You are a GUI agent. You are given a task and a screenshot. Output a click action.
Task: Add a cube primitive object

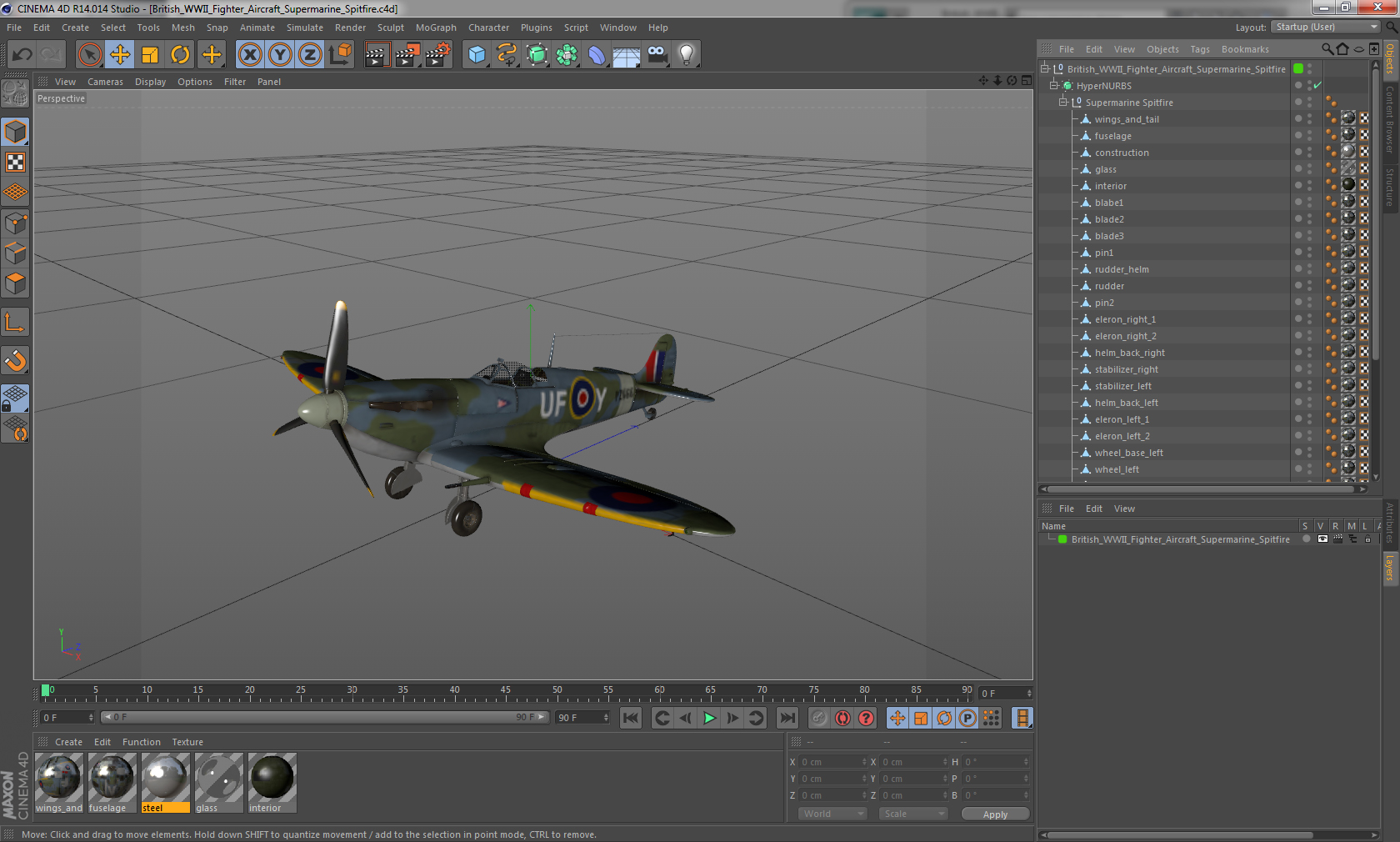[x=477, y=55]
